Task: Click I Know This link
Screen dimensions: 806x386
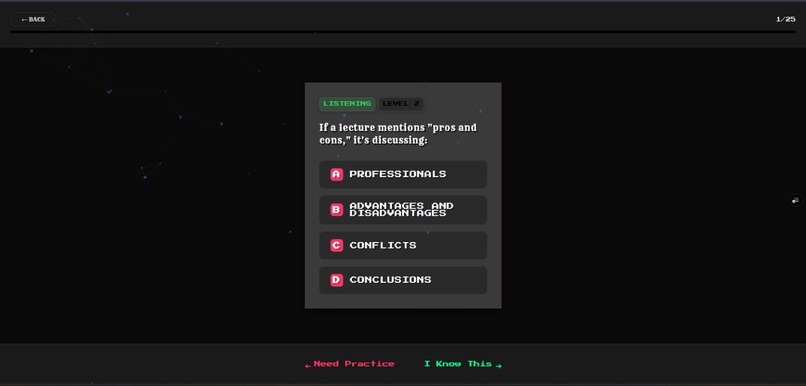Action: click(x=463, y=364)
